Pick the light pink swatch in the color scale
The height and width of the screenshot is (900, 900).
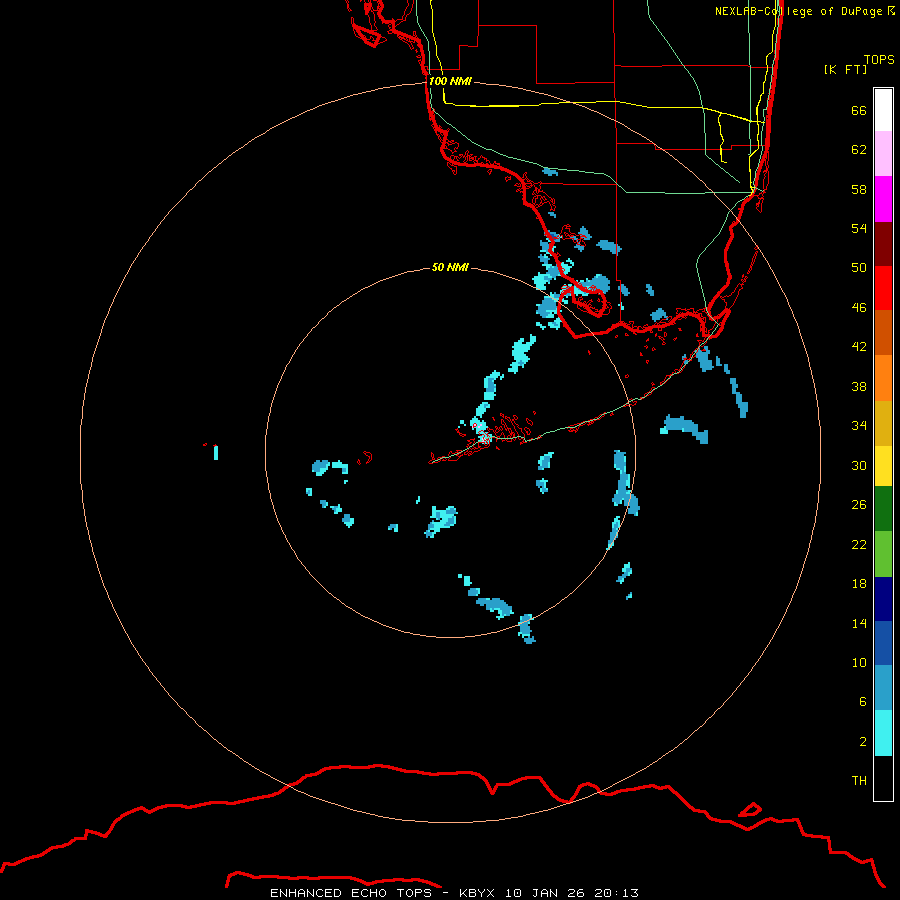[x=883, y=154]
